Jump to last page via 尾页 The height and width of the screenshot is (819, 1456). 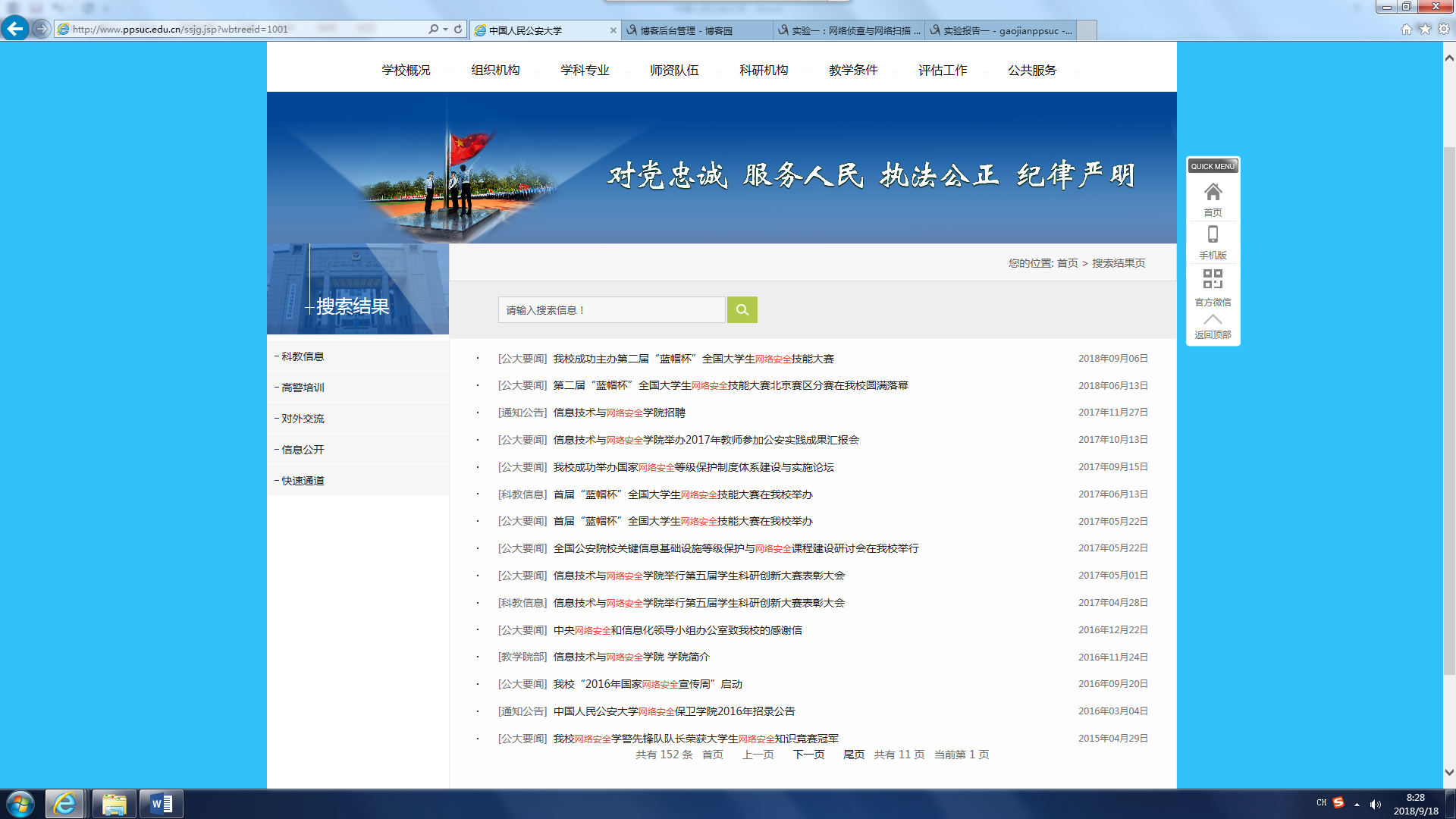coord(854,755)
